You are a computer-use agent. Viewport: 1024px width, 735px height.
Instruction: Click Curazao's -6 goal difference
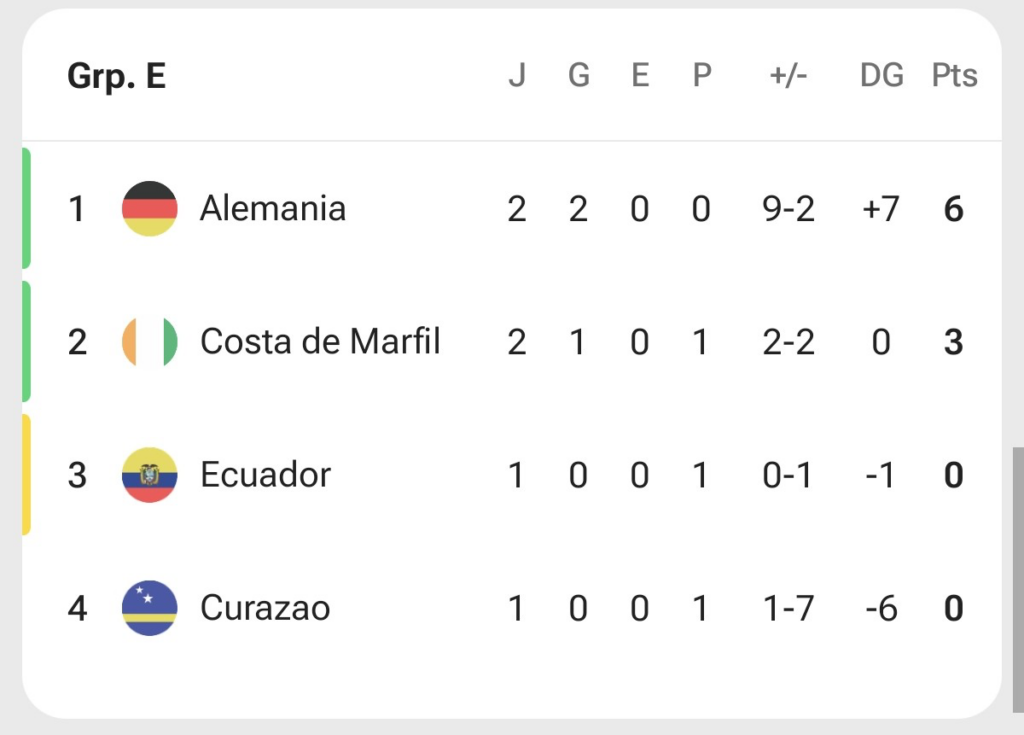coord(881,609)
